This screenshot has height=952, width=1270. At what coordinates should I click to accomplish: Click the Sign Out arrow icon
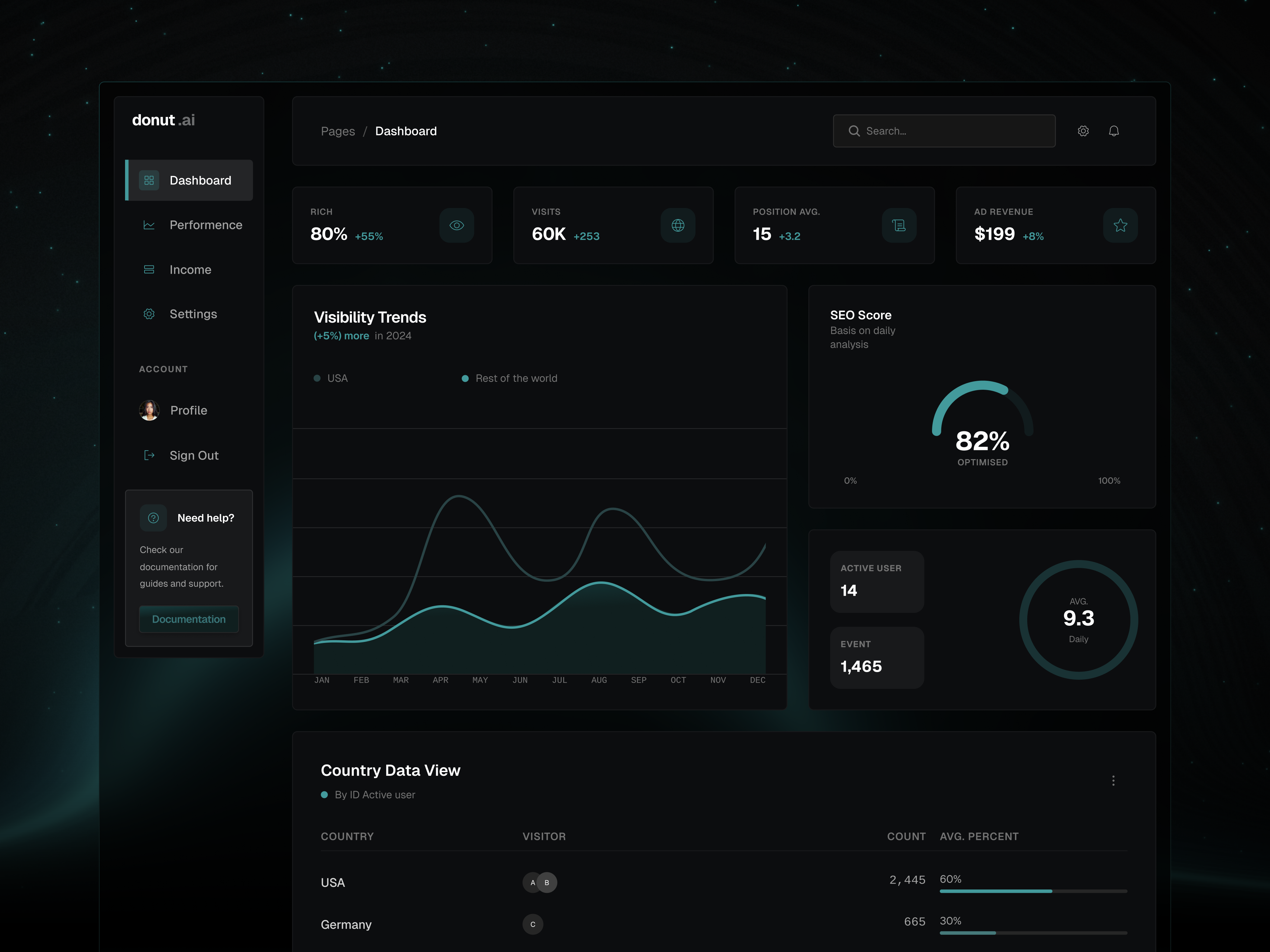149,455
